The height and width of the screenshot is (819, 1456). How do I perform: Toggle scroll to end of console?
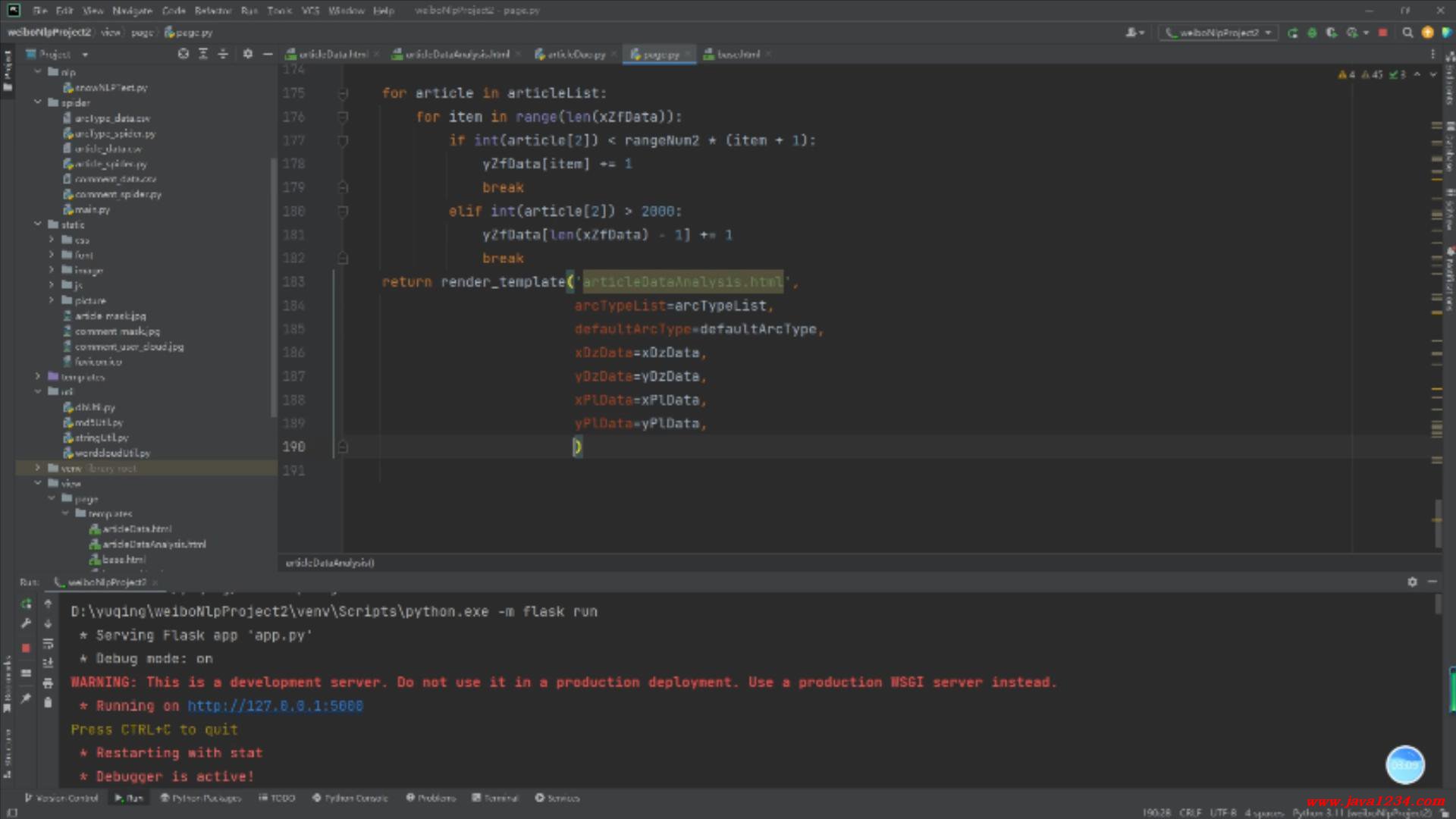48,664
